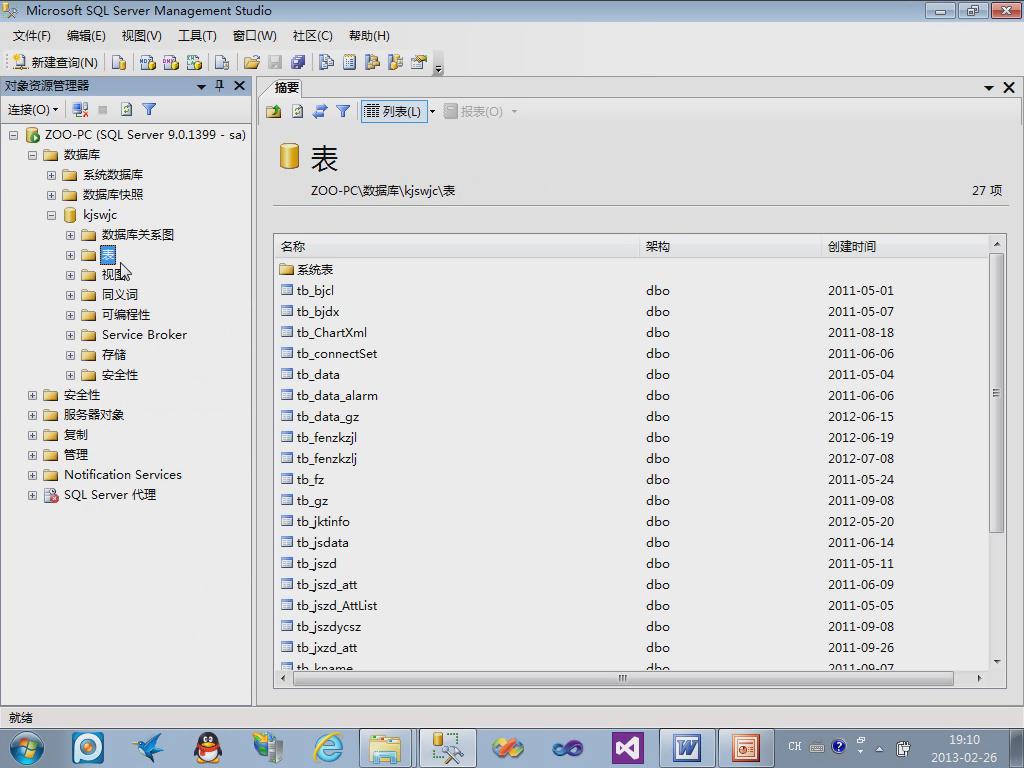Screen dimensions: 1024x768
Task: Click the Open File folder icon
Action: pyautogui.click(x=251, y=62)
